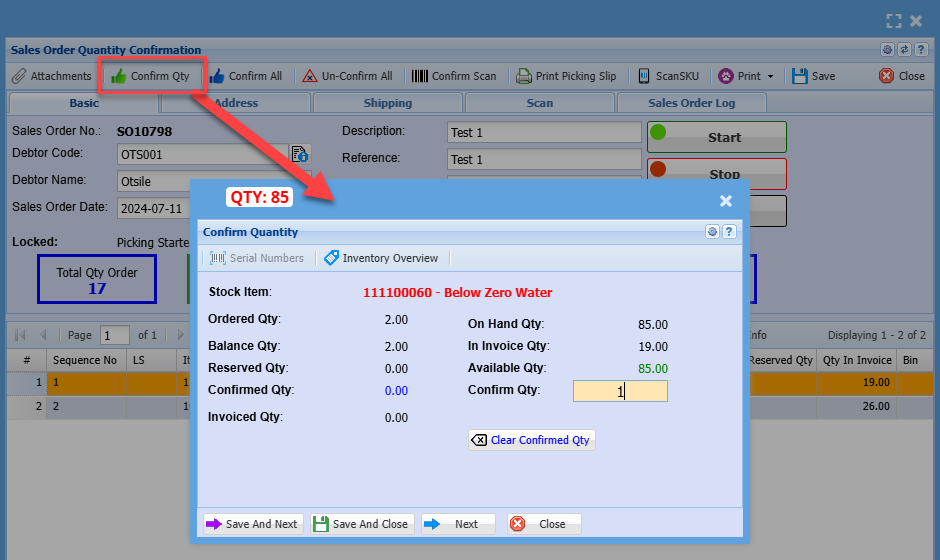Switch to the Basic tab
The image size is (940, 560).
[84, 103]
